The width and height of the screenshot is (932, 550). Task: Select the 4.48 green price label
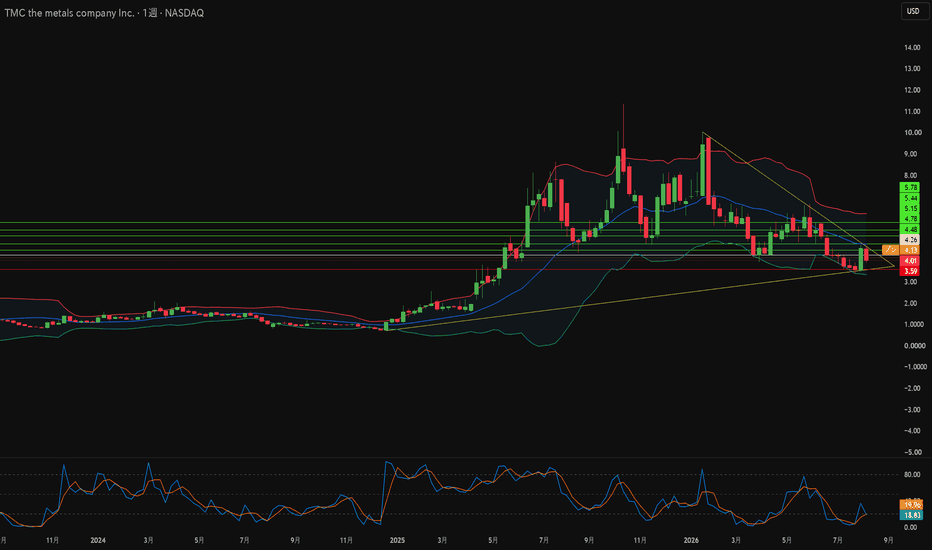pos(910,230)
